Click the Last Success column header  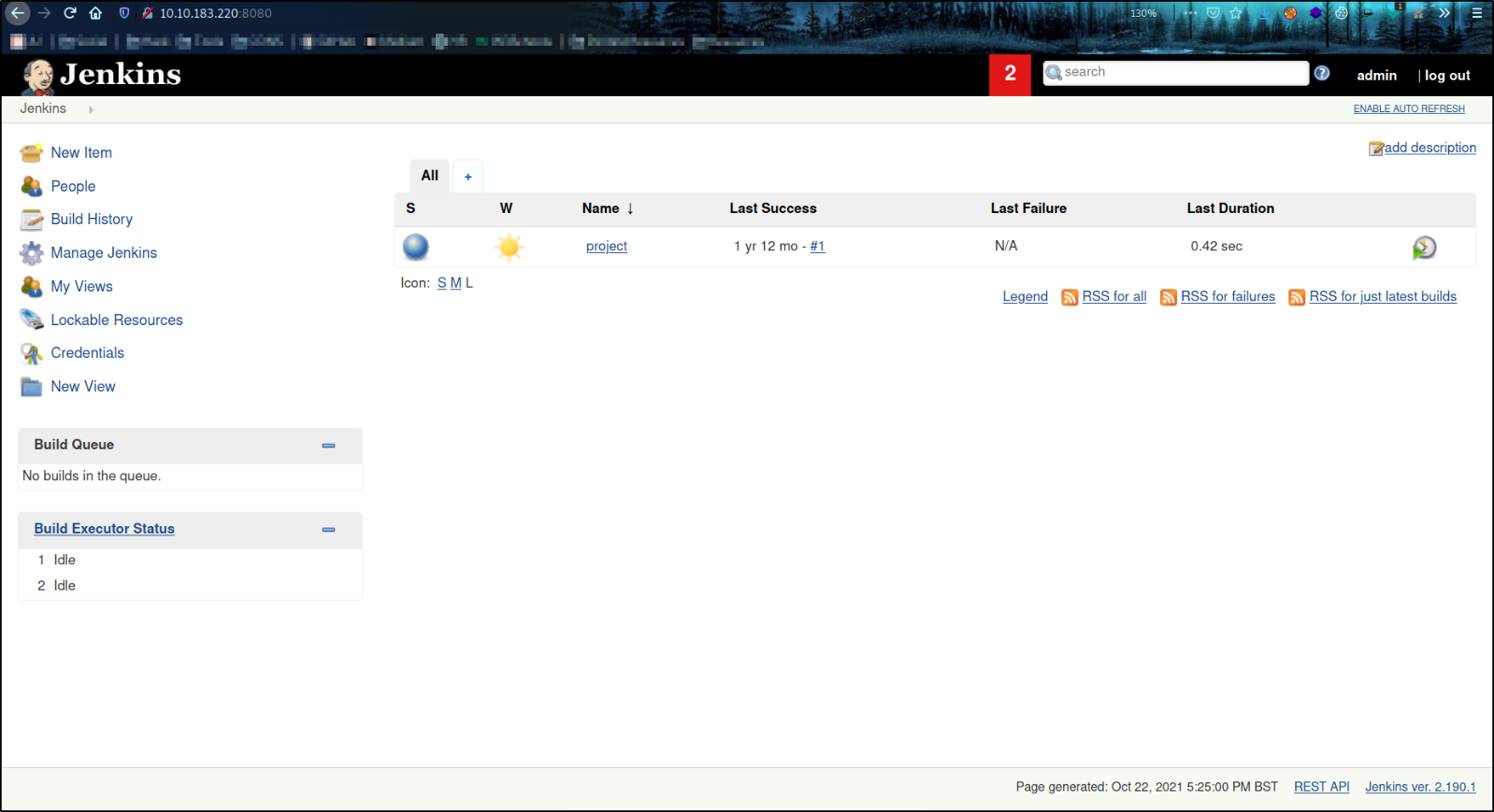(773, 208)
